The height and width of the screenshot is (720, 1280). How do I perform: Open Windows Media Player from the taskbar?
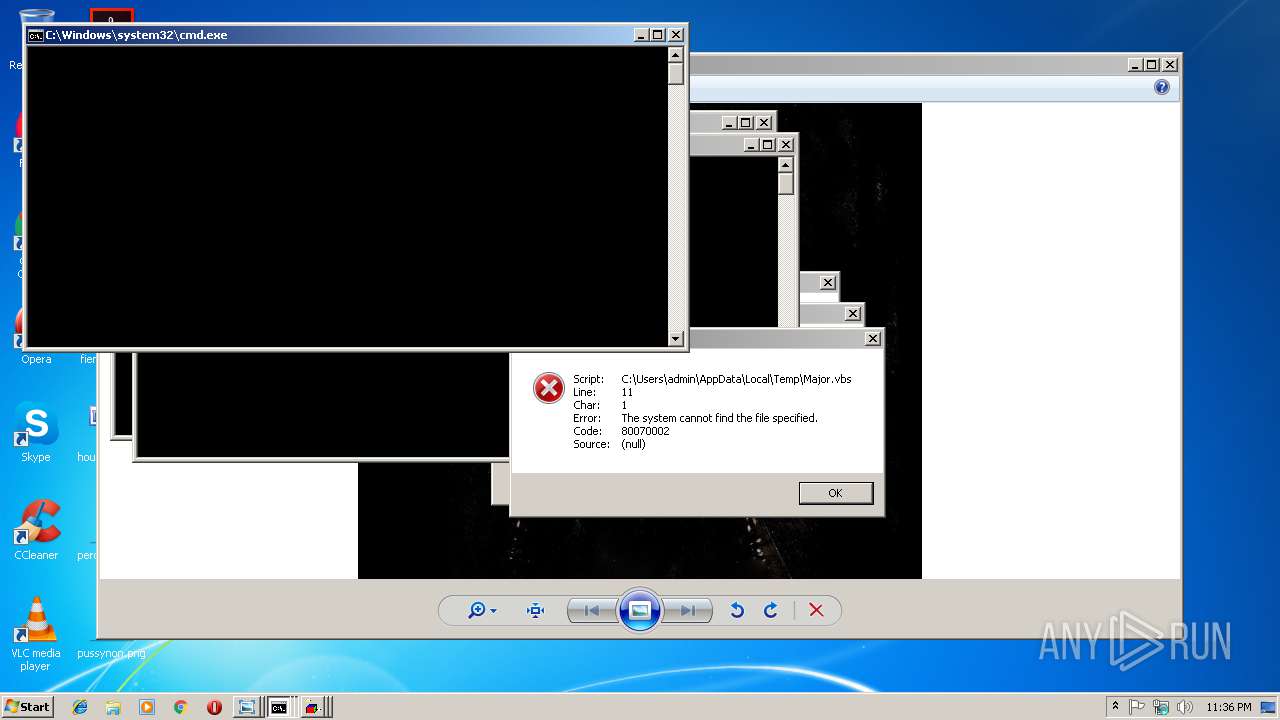pyautogui.click(x=147, y=707)
